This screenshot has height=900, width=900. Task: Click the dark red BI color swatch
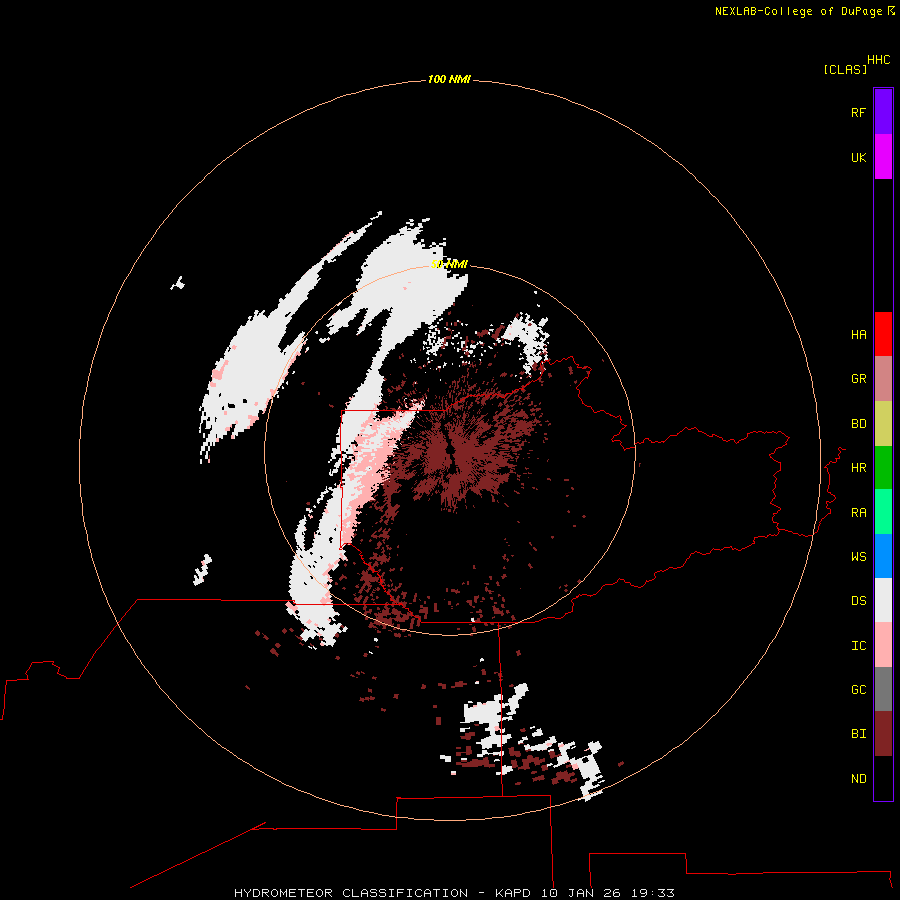point(883,734)
